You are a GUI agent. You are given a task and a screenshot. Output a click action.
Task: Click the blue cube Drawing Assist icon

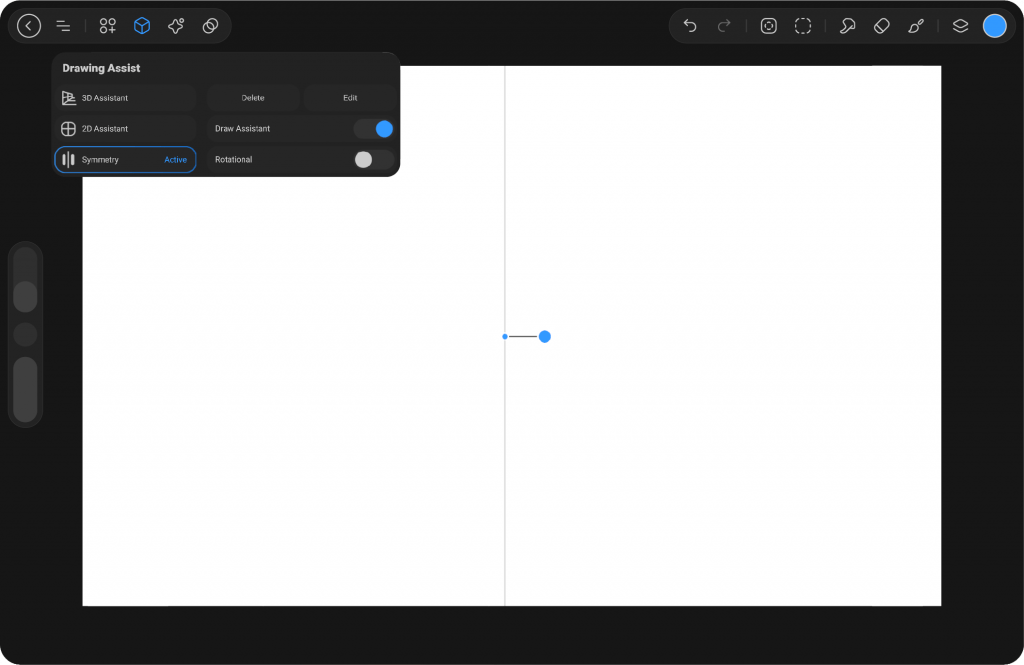[142, 26]
